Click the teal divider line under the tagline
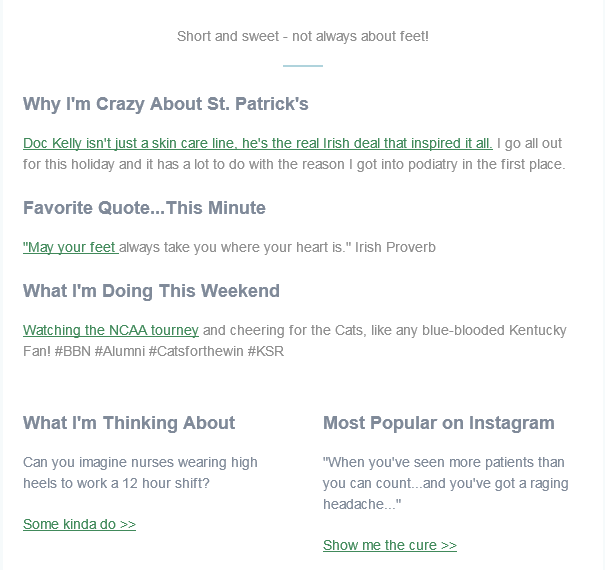 point(303,66)
